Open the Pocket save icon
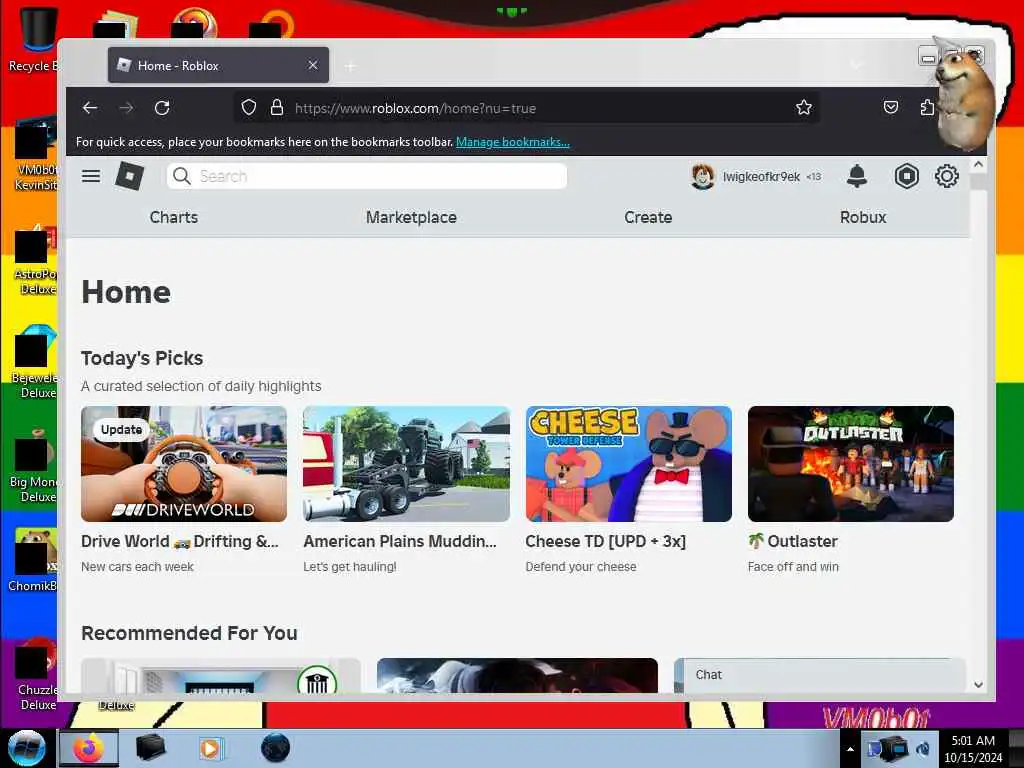This screenshot has width=1024, height=768. click(x=891, y=108)
